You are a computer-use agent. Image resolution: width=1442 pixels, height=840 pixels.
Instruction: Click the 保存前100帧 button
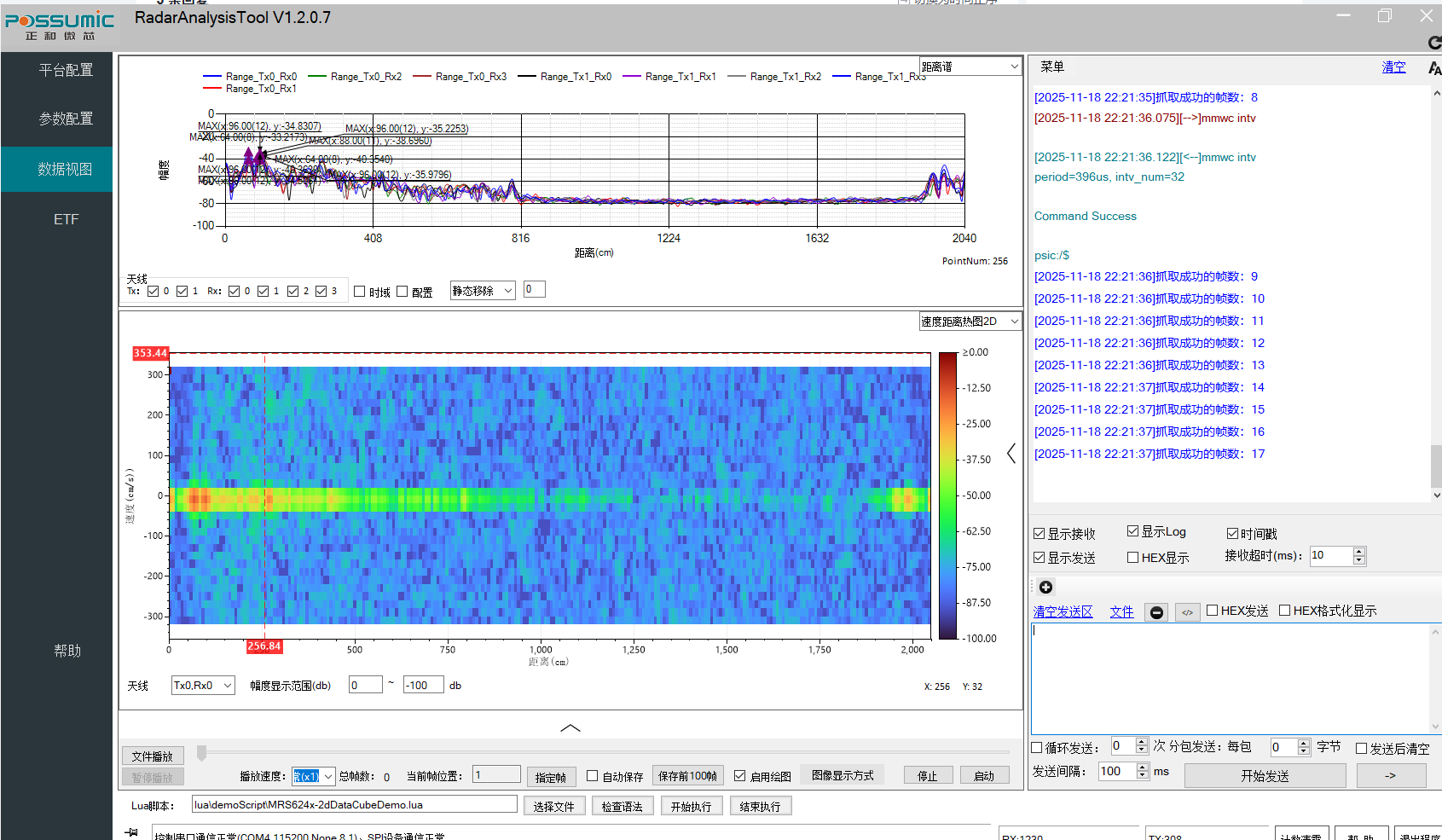[x=687, y=776]
